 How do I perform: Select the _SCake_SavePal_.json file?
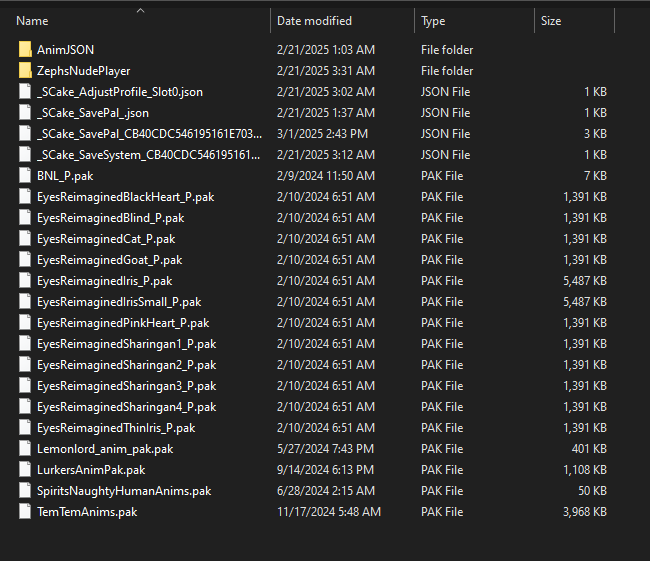tap(93, 113)
